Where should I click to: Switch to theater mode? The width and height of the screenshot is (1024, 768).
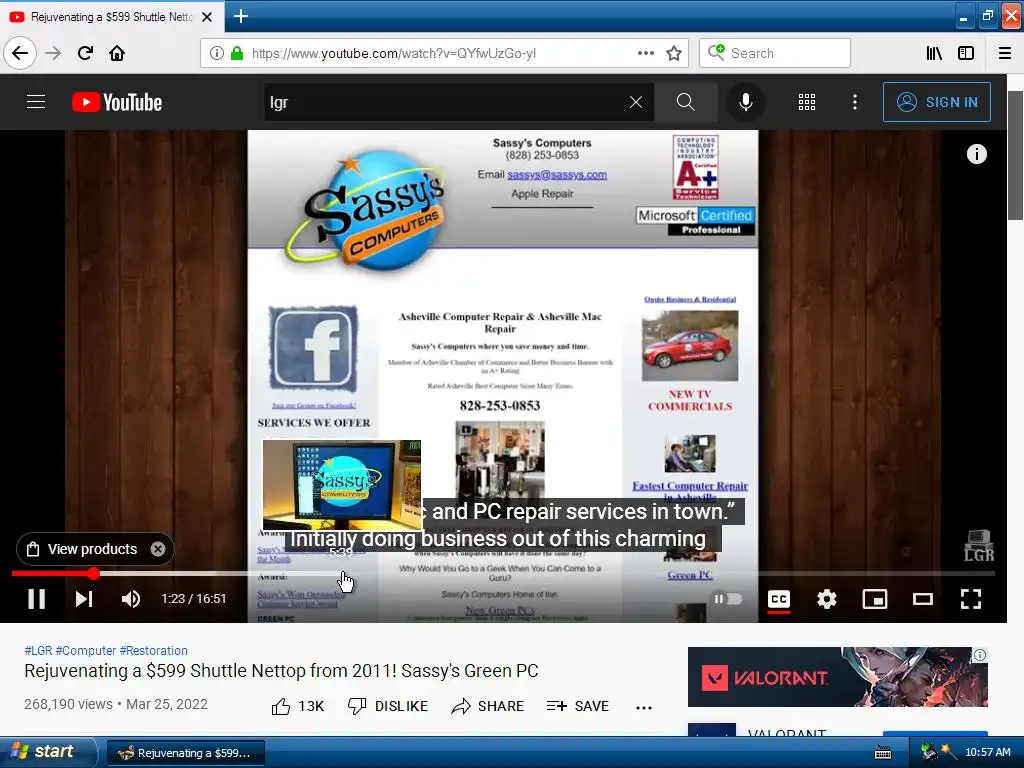tap(923, 599)
